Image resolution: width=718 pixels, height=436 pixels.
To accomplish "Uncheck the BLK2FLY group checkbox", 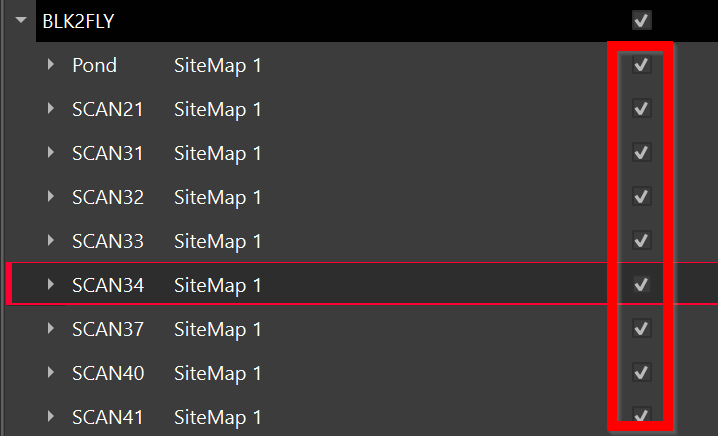I will point(642,20).
